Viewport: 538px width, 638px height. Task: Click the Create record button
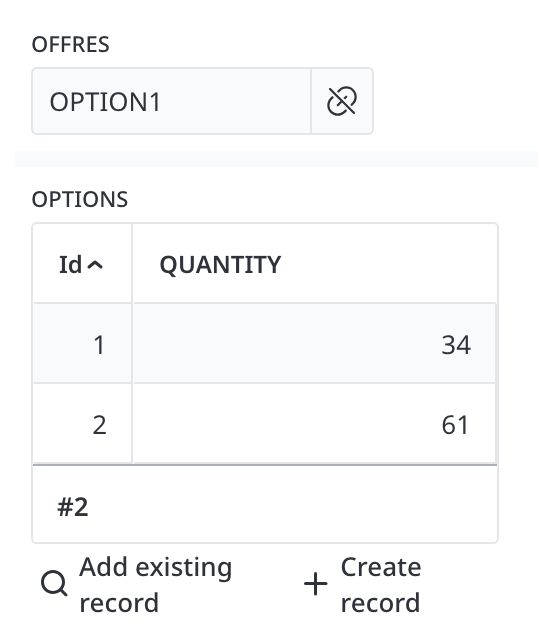pyautogui.click(x=362, y=584)
